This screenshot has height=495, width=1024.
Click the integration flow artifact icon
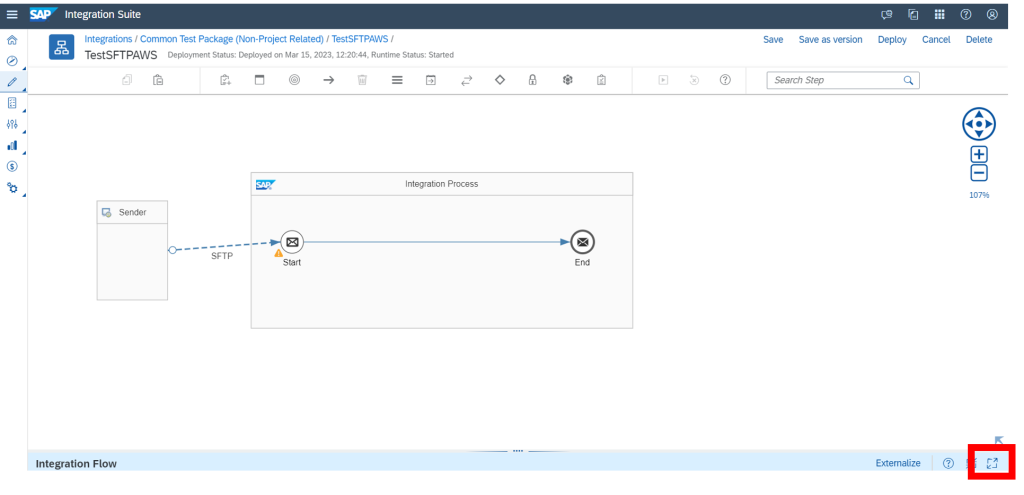coord(61,47)
